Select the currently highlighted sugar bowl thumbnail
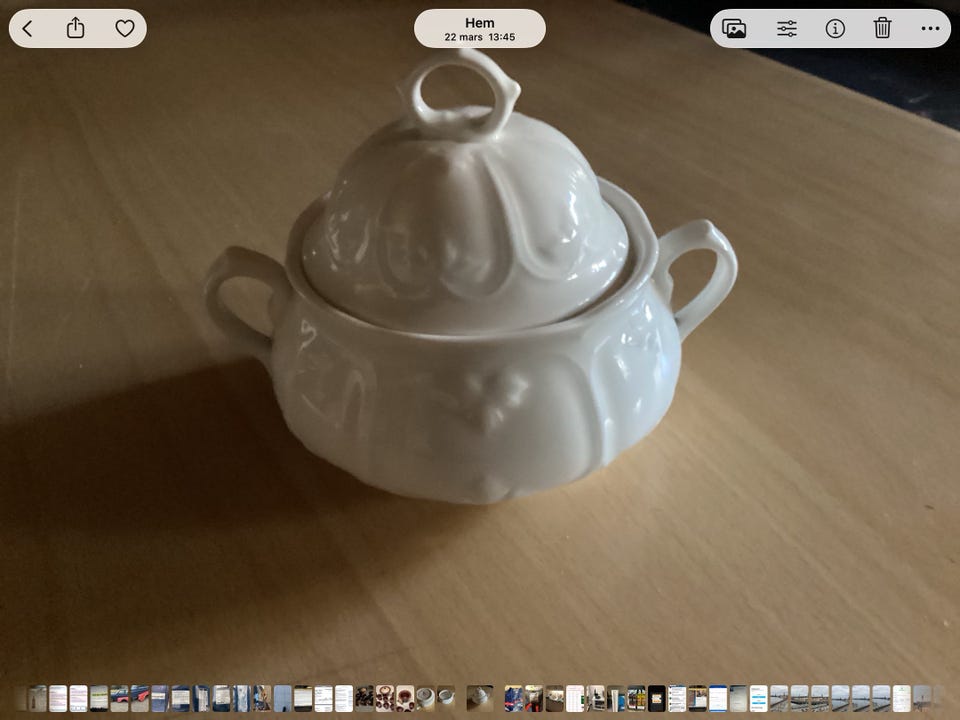Screen dimensions: 960x720 click(480, 698)
